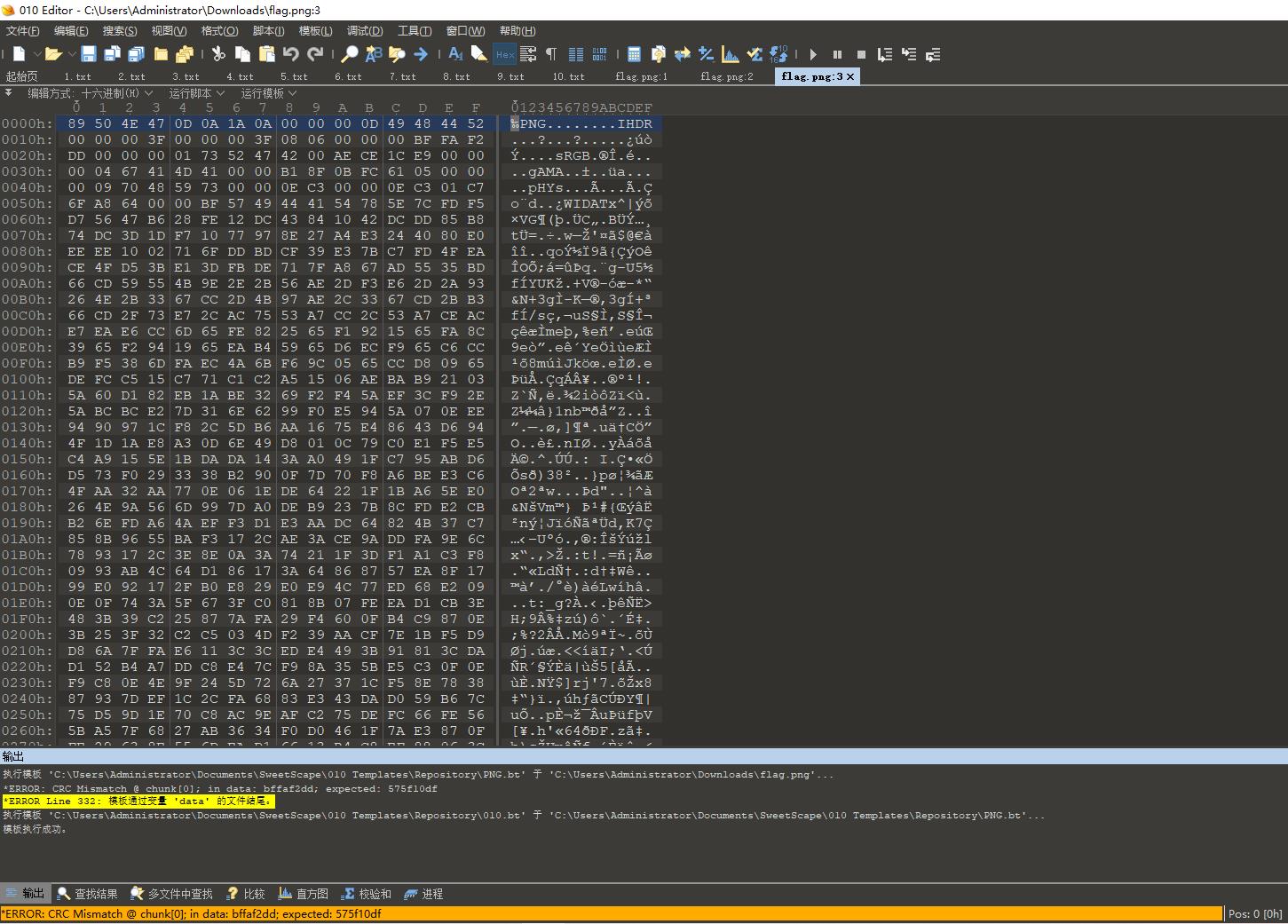Click the Paste clipboard icon
1288x924 pixels.
pyautogui.click(x=266, y=54)
